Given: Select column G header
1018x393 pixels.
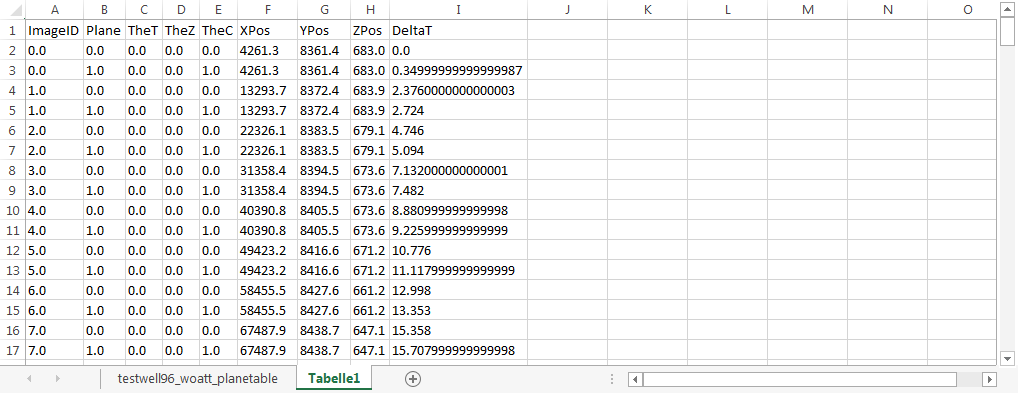Looking at the screenshot, I should pos(324,10).
